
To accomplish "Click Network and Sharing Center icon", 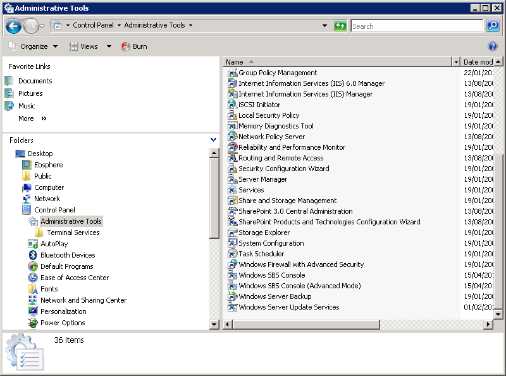I will [33, 300].
